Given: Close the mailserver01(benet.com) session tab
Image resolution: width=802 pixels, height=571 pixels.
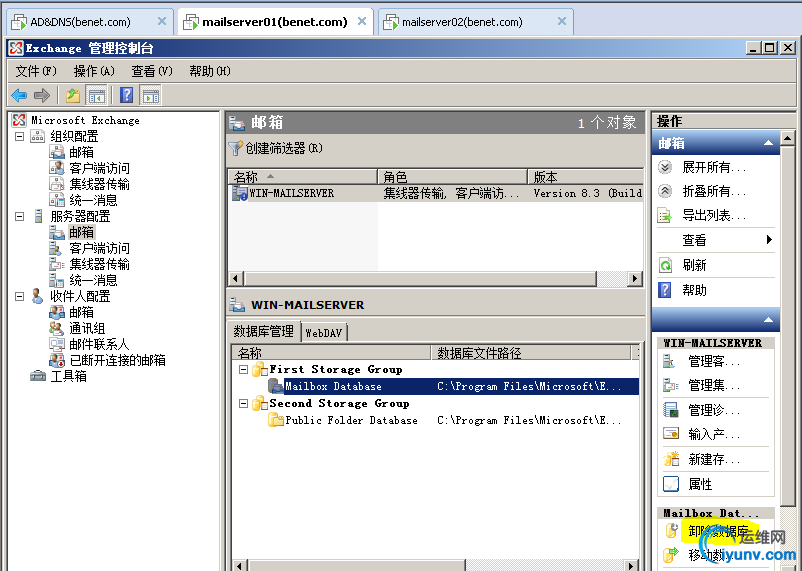Looking at the screenshot, I should 362,21.
